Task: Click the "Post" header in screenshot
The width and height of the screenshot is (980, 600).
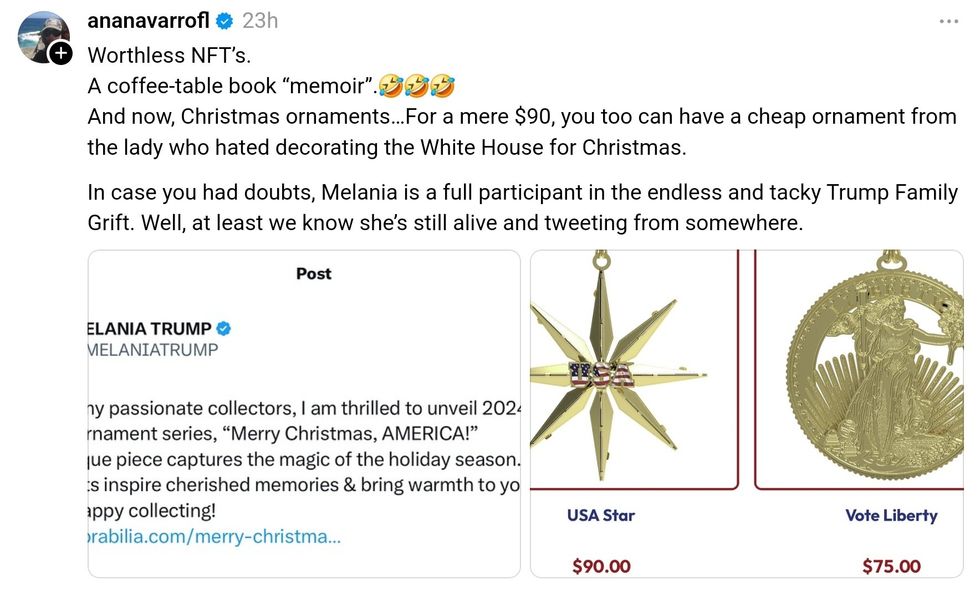Action: (313, 273)
